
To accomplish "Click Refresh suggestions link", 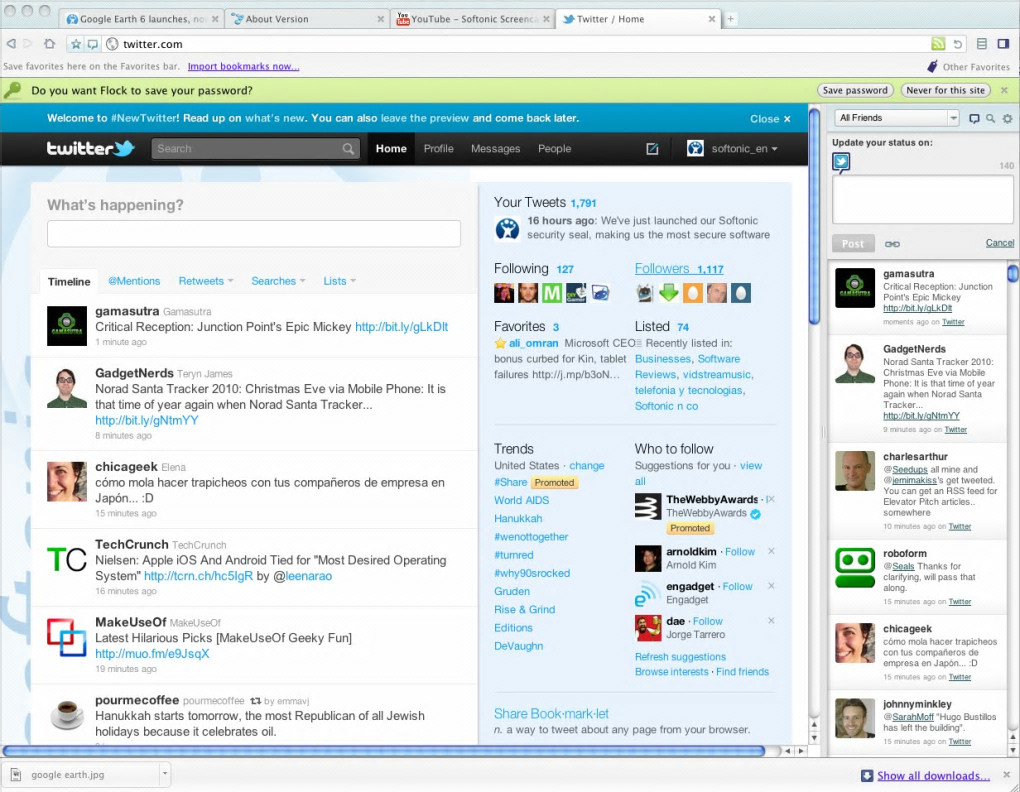I will click(680, 657).
